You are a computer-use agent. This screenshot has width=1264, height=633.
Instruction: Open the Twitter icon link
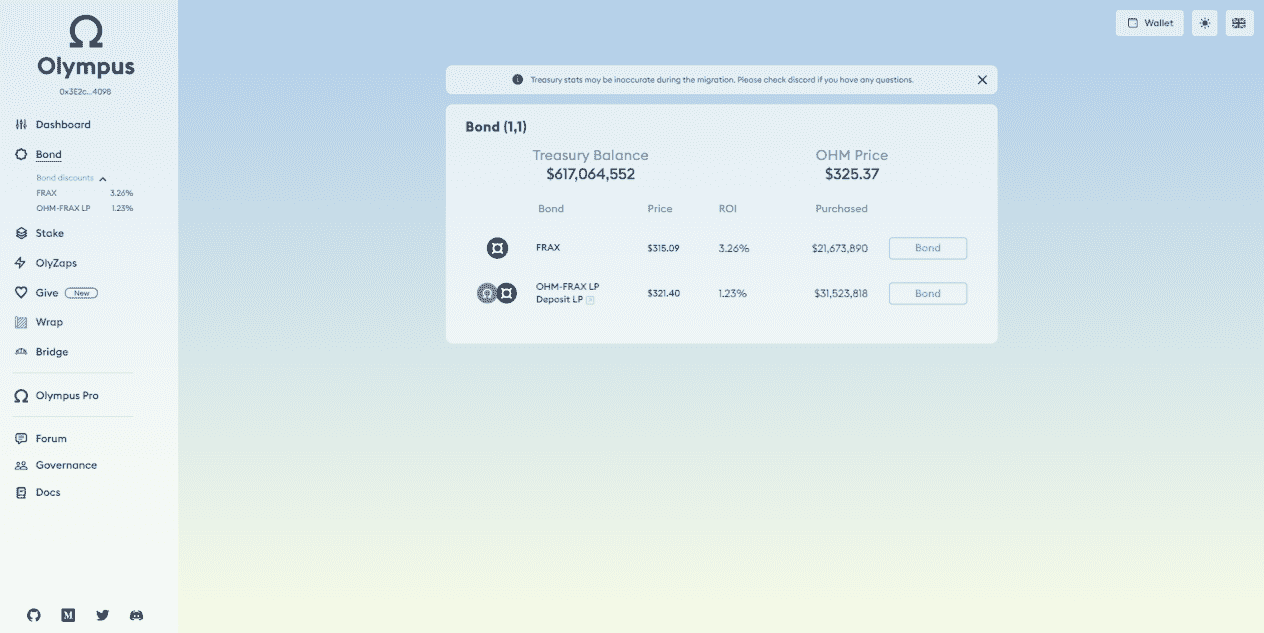[102, 616]
